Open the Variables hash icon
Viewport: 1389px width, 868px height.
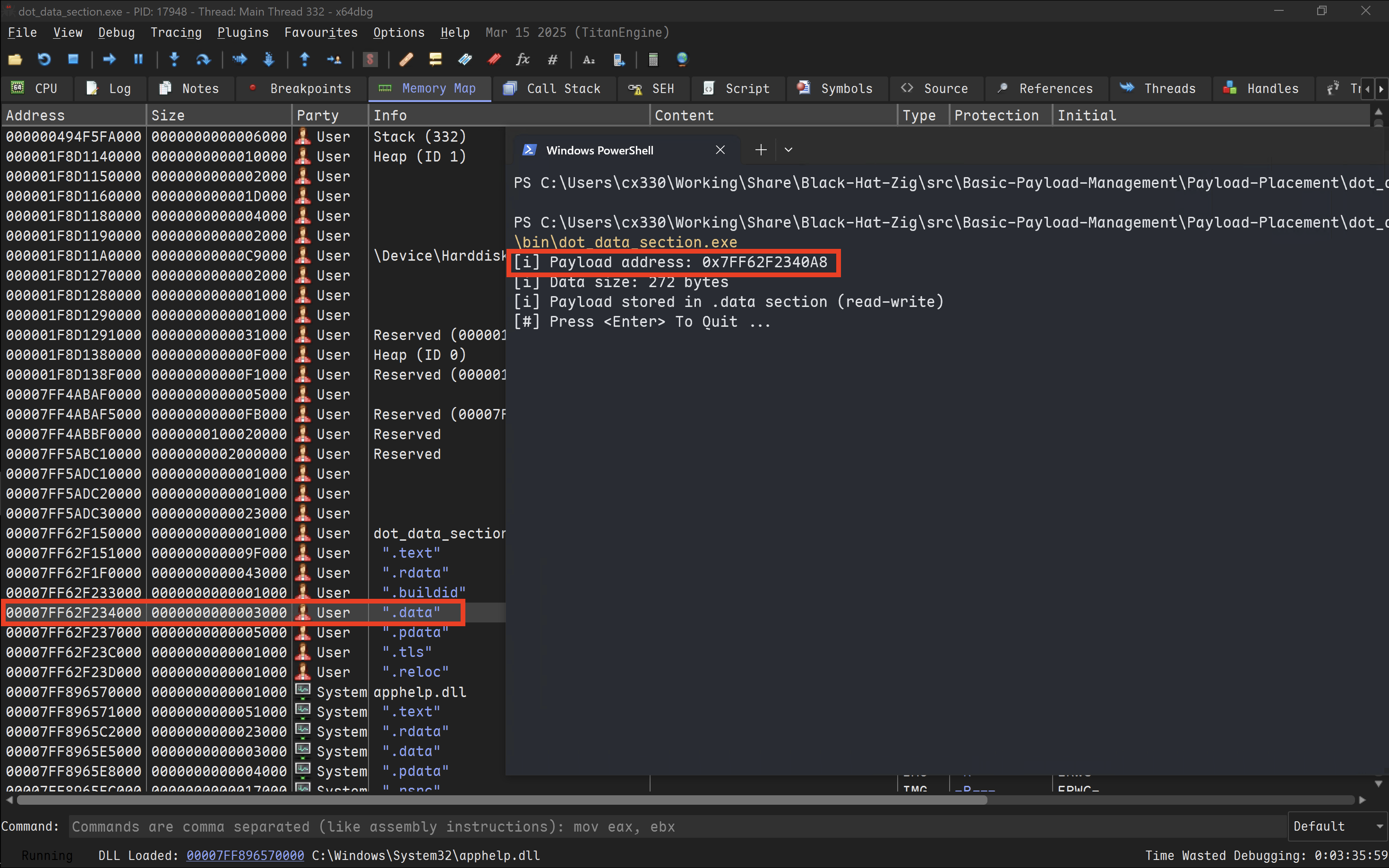pos(552,59)
